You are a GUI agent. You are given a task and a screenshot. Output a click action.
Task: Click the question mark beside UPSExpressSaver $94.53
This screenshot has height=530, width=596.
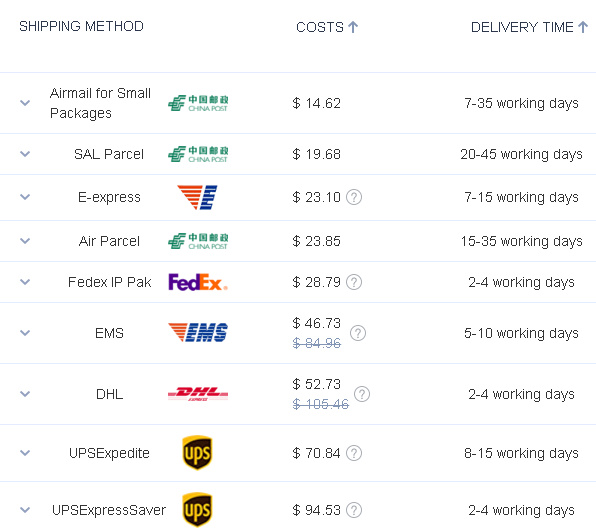point(354,510)
